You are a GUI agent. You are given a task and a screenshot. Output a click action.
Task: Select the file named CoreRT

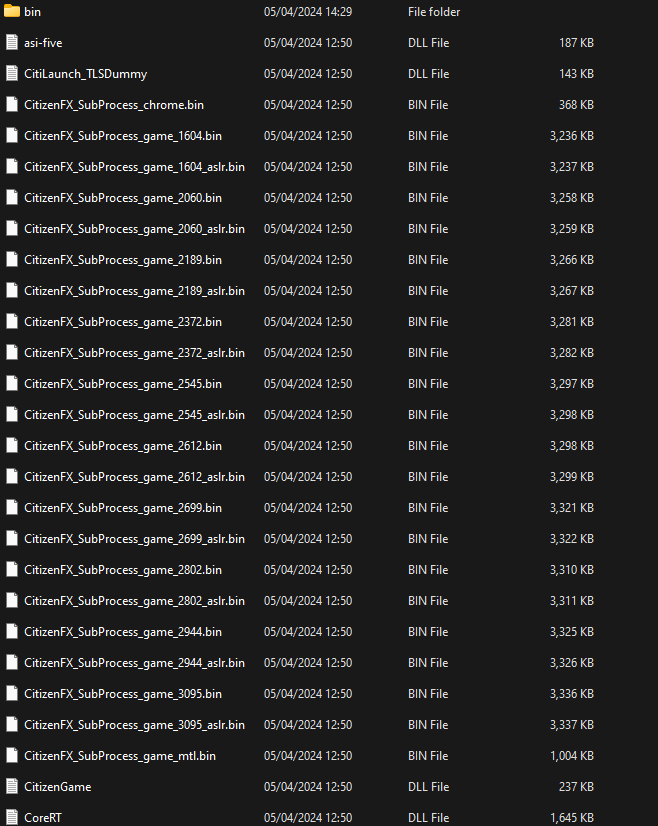tap(43, 818)
